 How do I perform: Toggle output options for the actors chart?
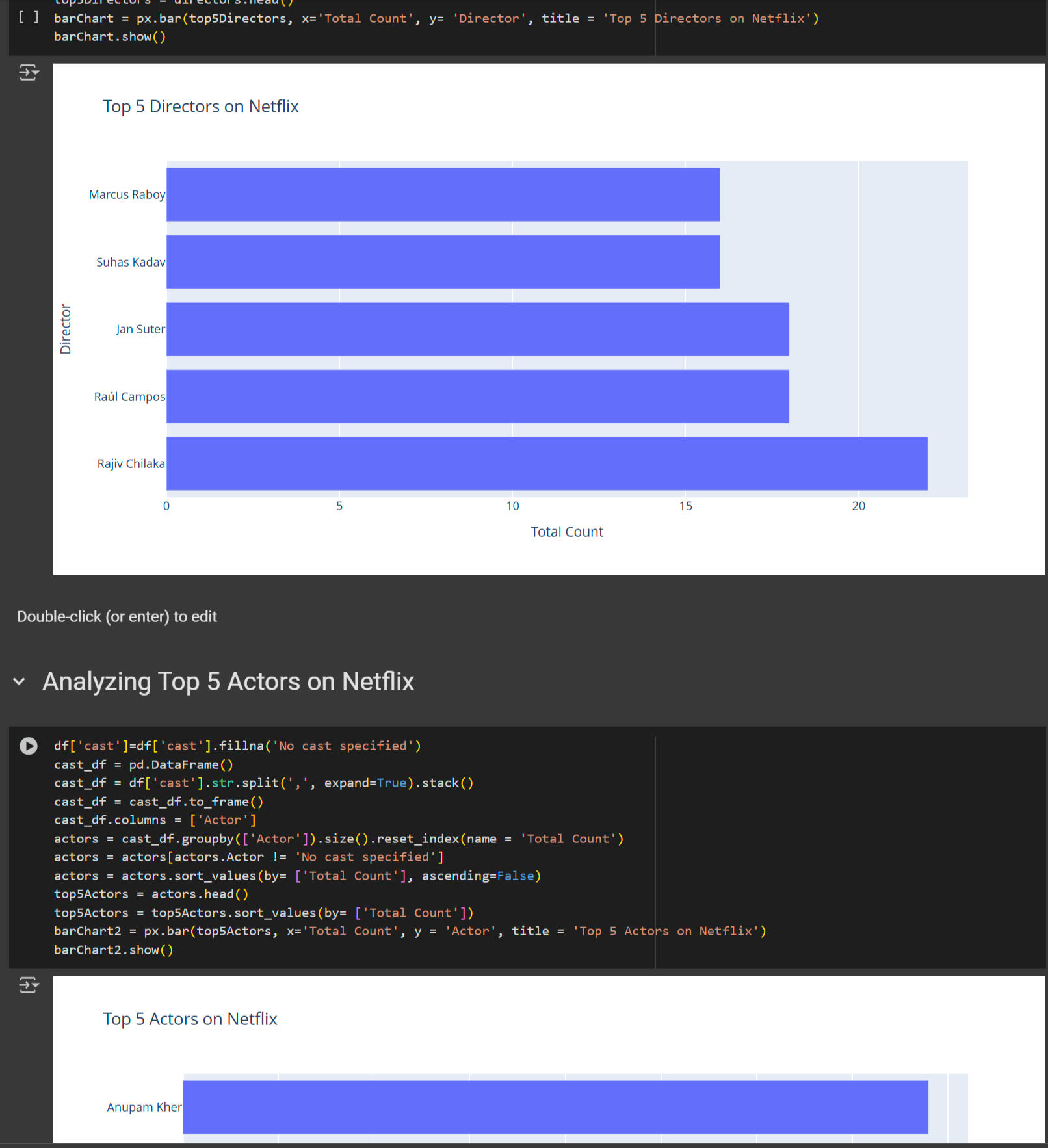pyautogui.click(x=29, y=985)
